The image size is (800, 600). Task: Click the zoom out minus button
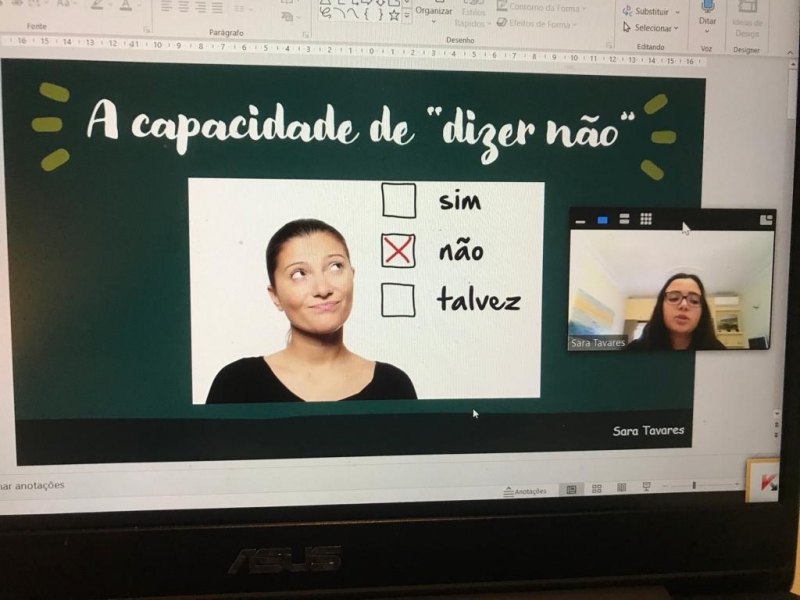(664, 486)
